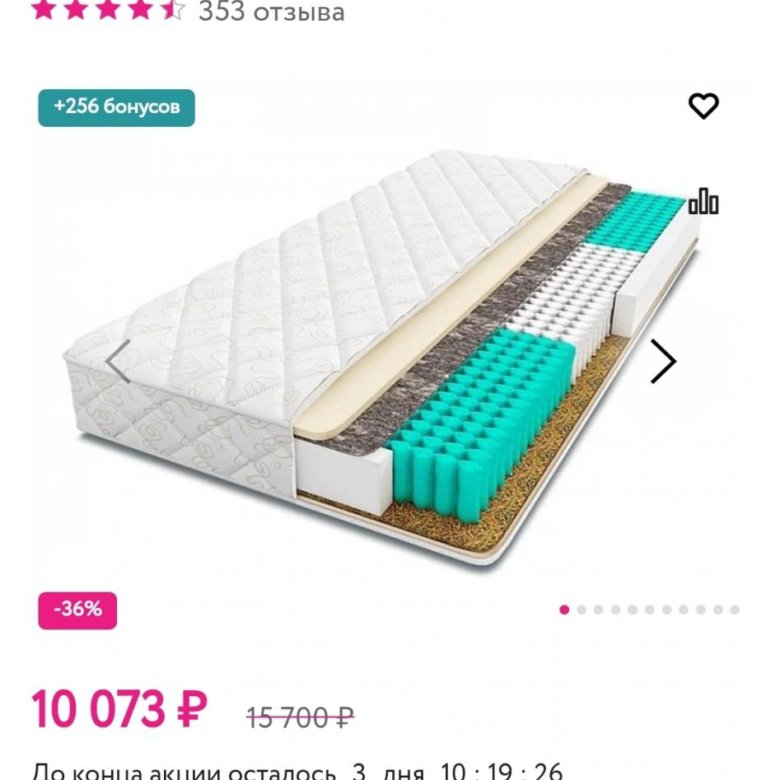Screen dimensions: 780x780
Task: Select the third carousel dot
Action: 599,609
